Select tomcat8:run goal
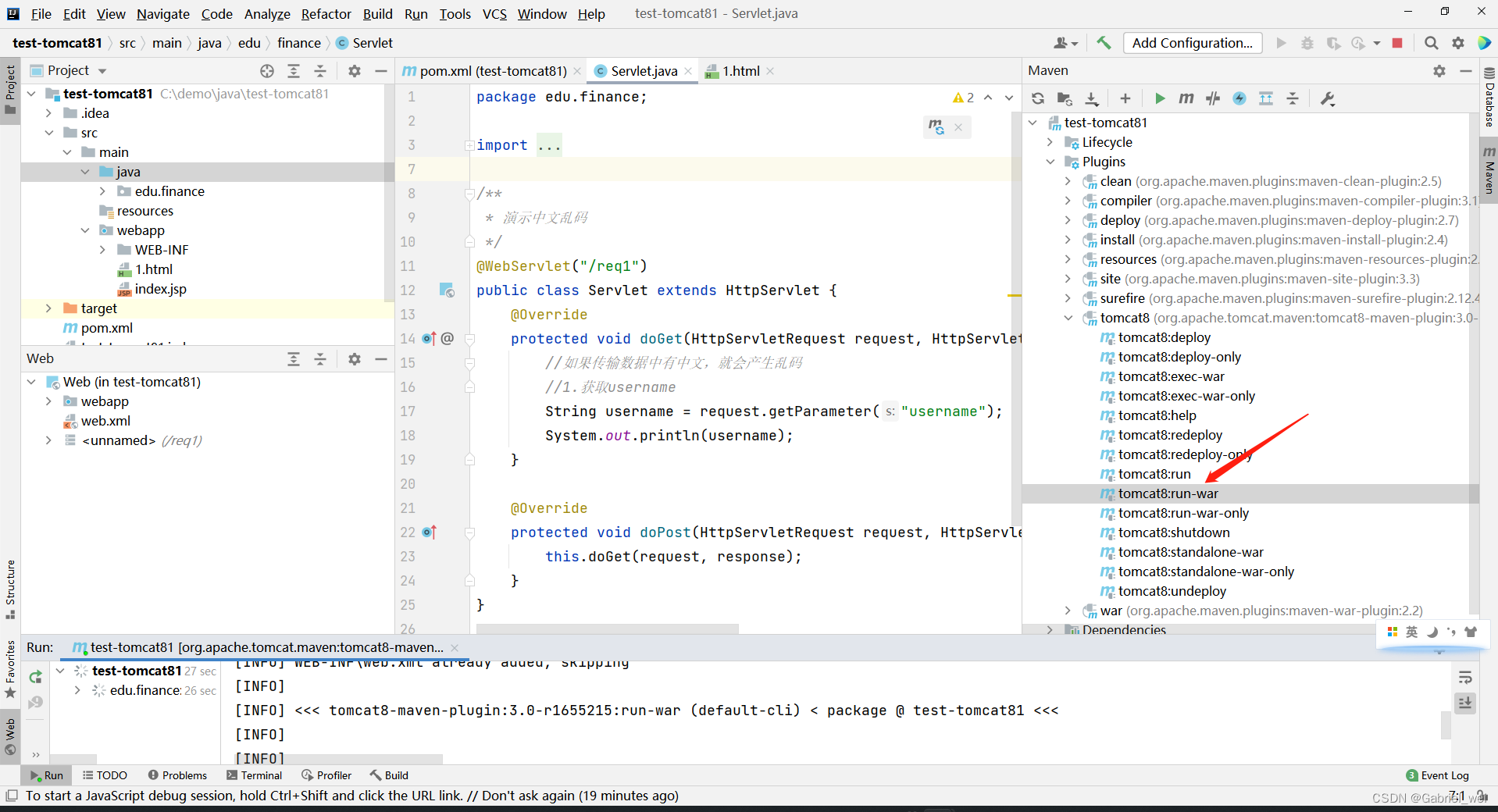This screenshot has width=1498, height=812. coord(1154,474)
